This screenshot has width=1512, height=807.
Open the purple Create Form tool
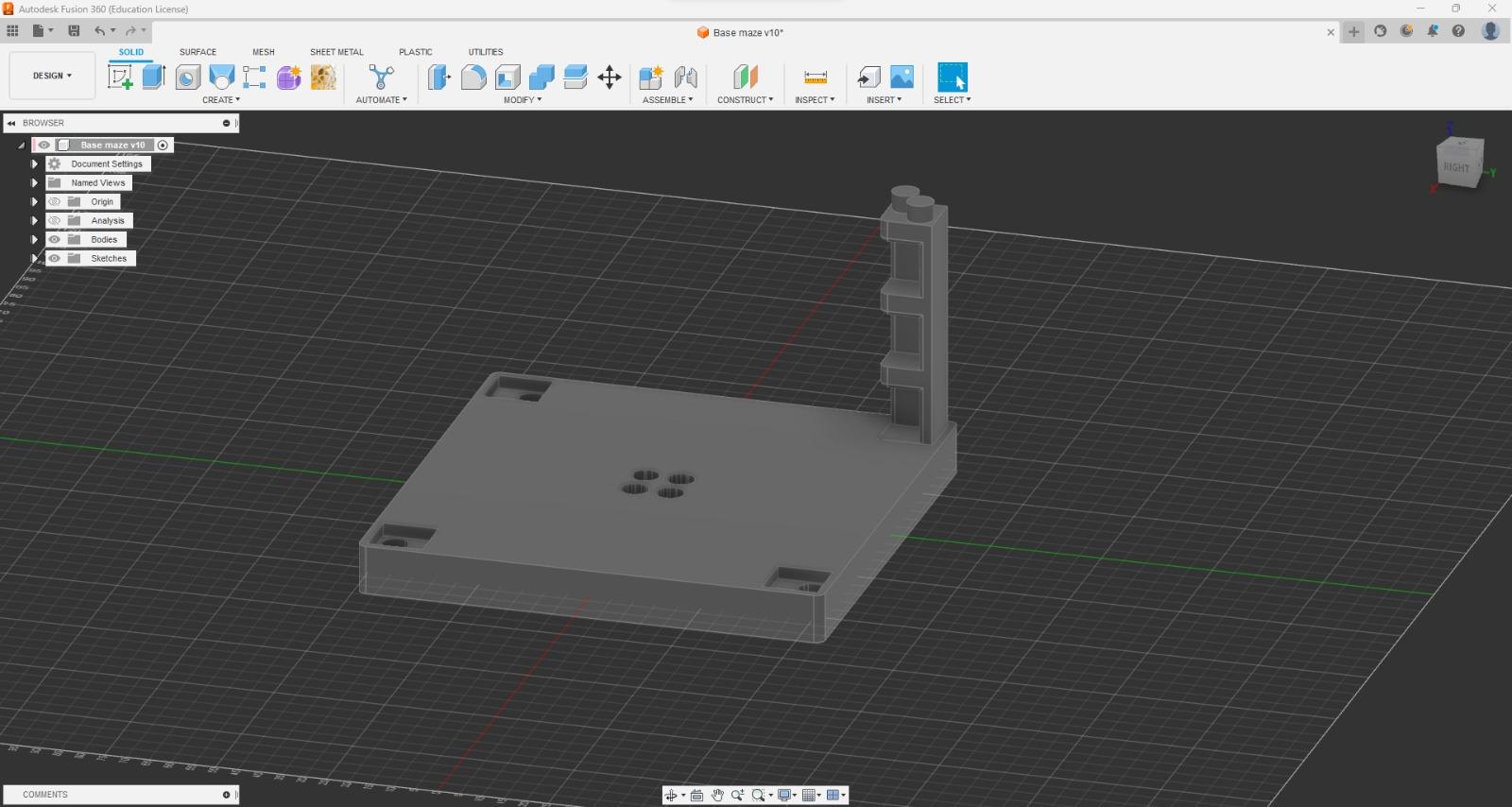point(289,77)
